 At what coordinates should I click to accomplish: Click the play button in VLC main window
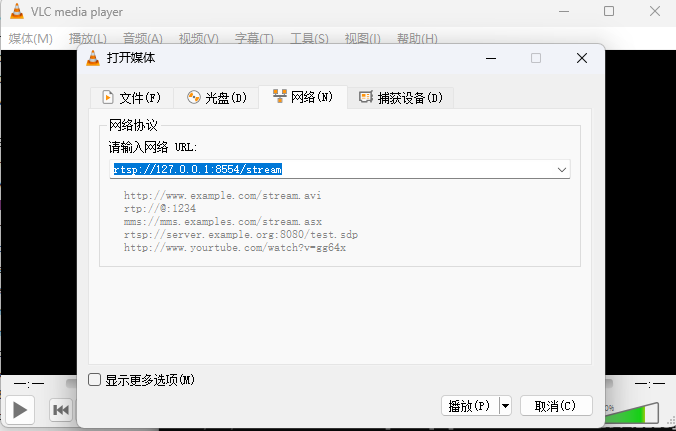pos(20,410)
